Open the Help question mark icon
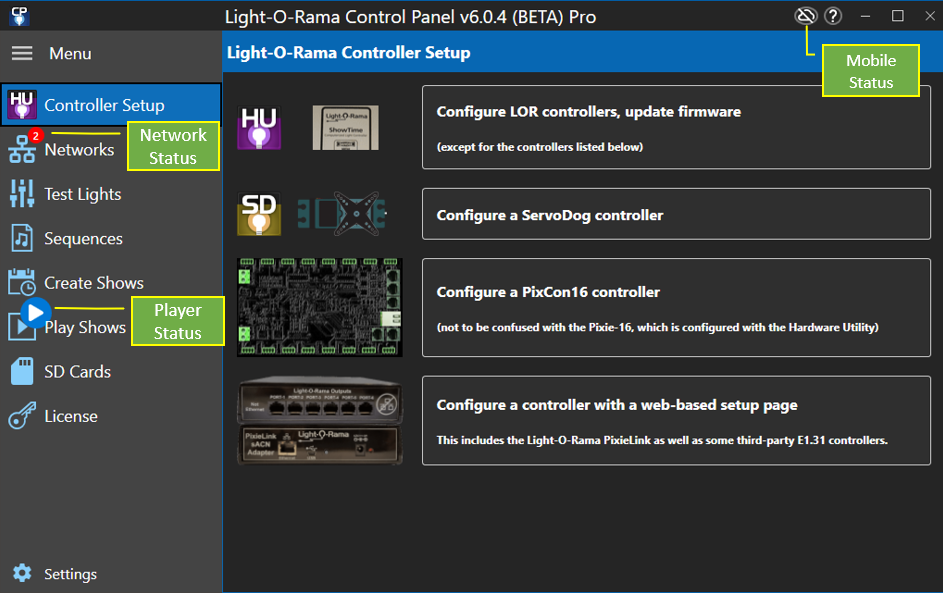Viewport: 943px width, 593px height. point(833,16)
